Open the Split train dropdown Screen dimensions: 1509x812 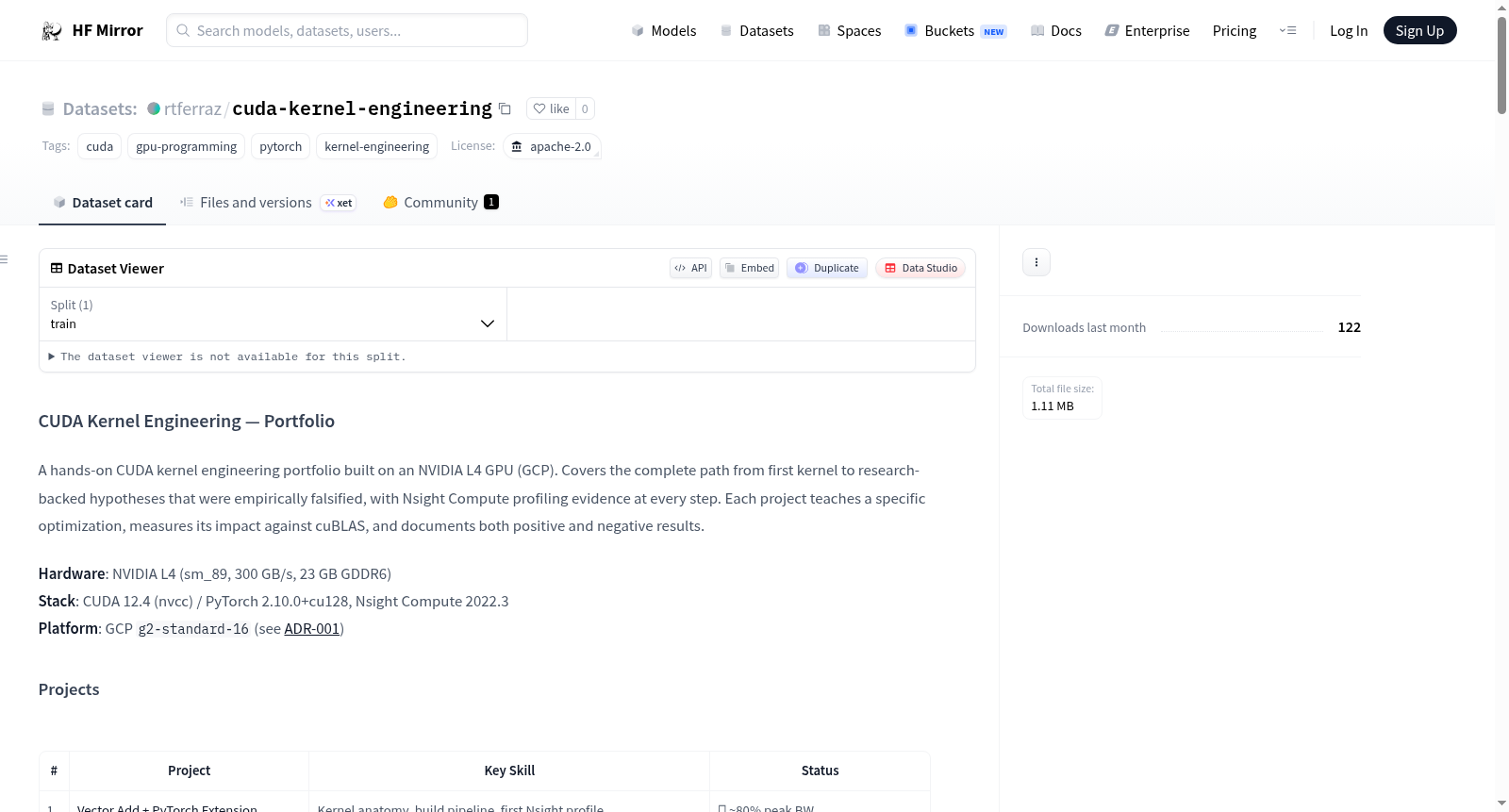[273, 314]
